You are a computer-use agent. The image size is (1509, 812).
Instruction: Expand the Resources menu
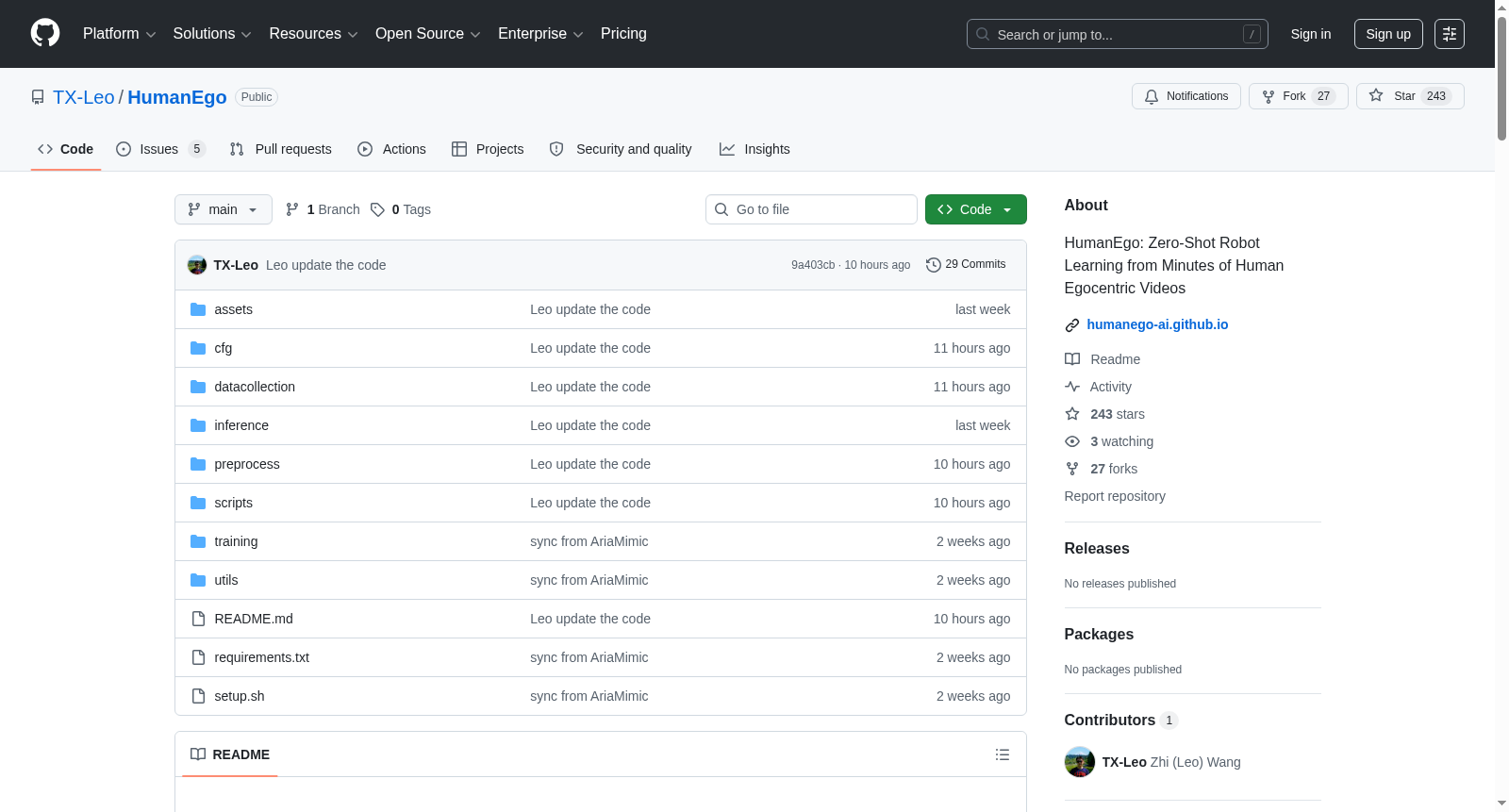click(x=314, y=34)
